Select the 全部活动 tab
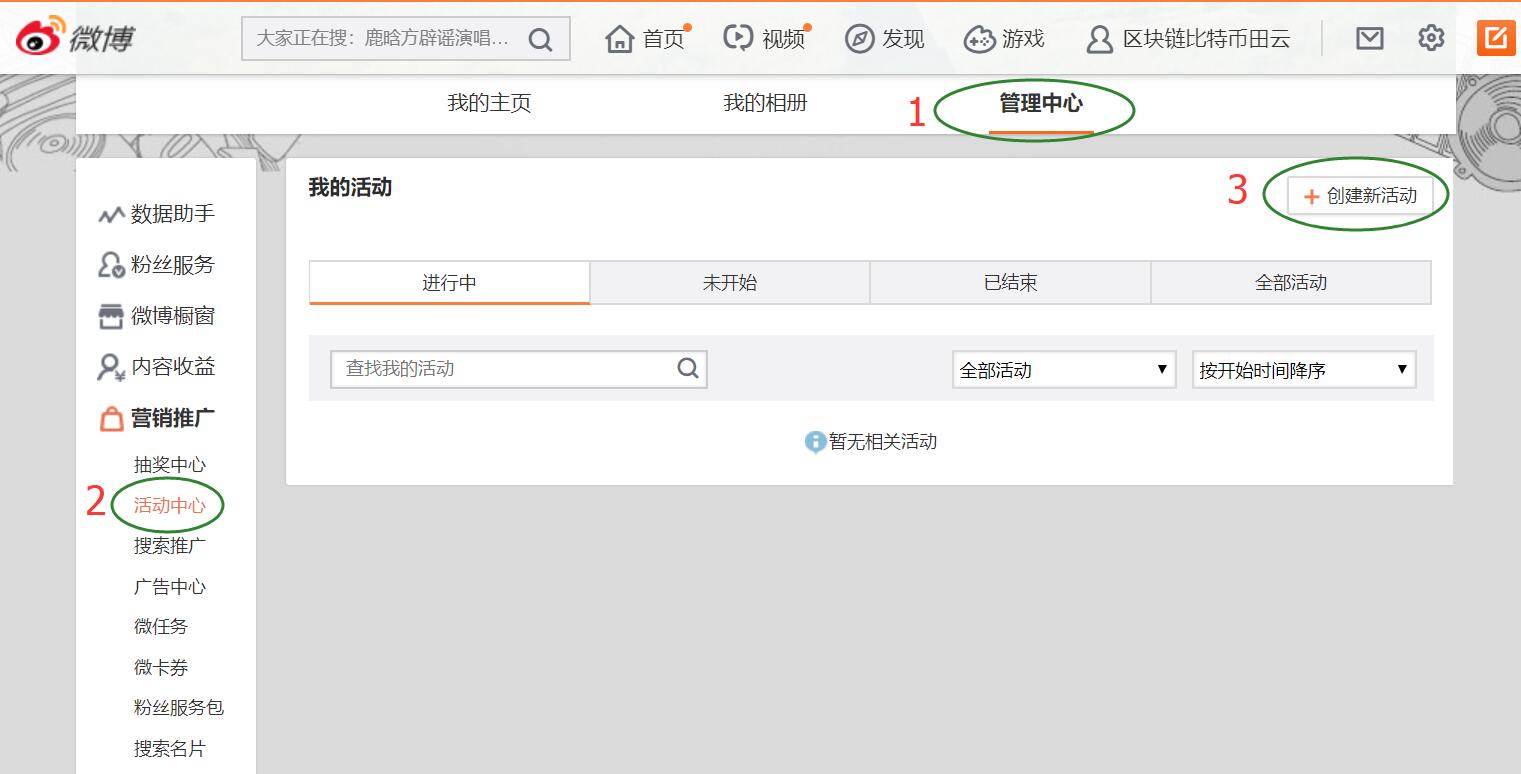 coord(1291,283)
